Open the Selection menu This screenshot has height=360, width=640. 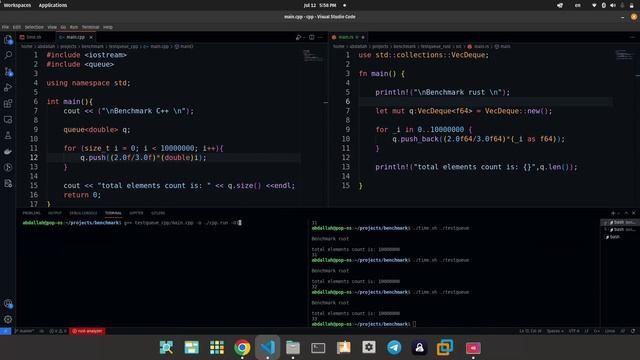pos(34,27)
